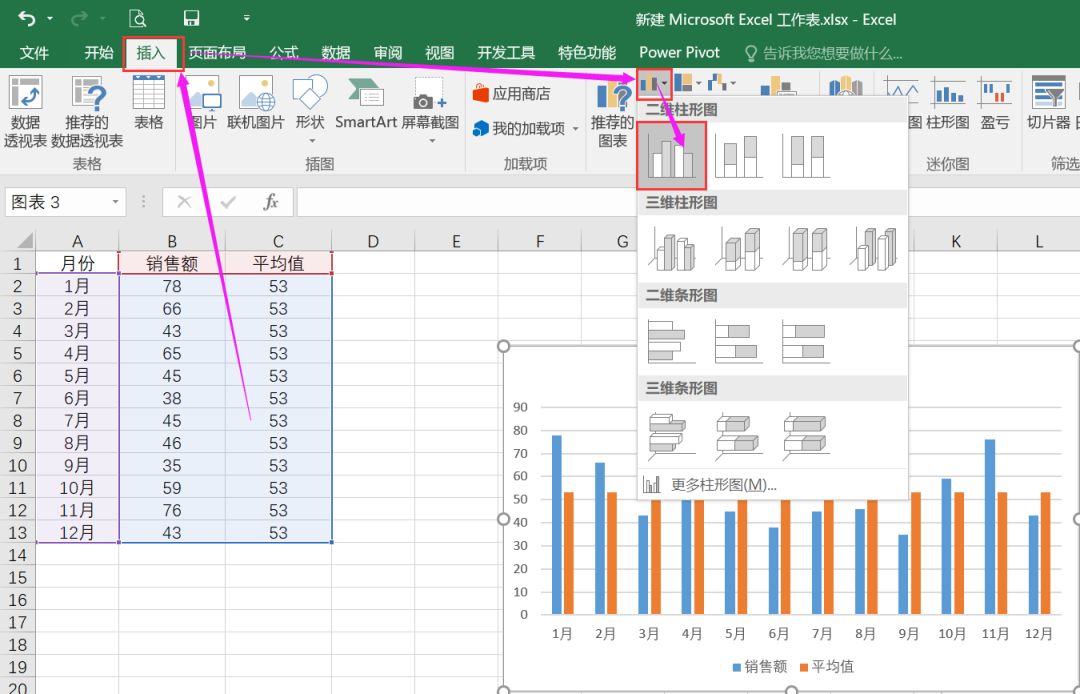Insert Column sparkline (柱形图)
The width and height of the screenshot is (1080, 694).
tap(948, 103)
